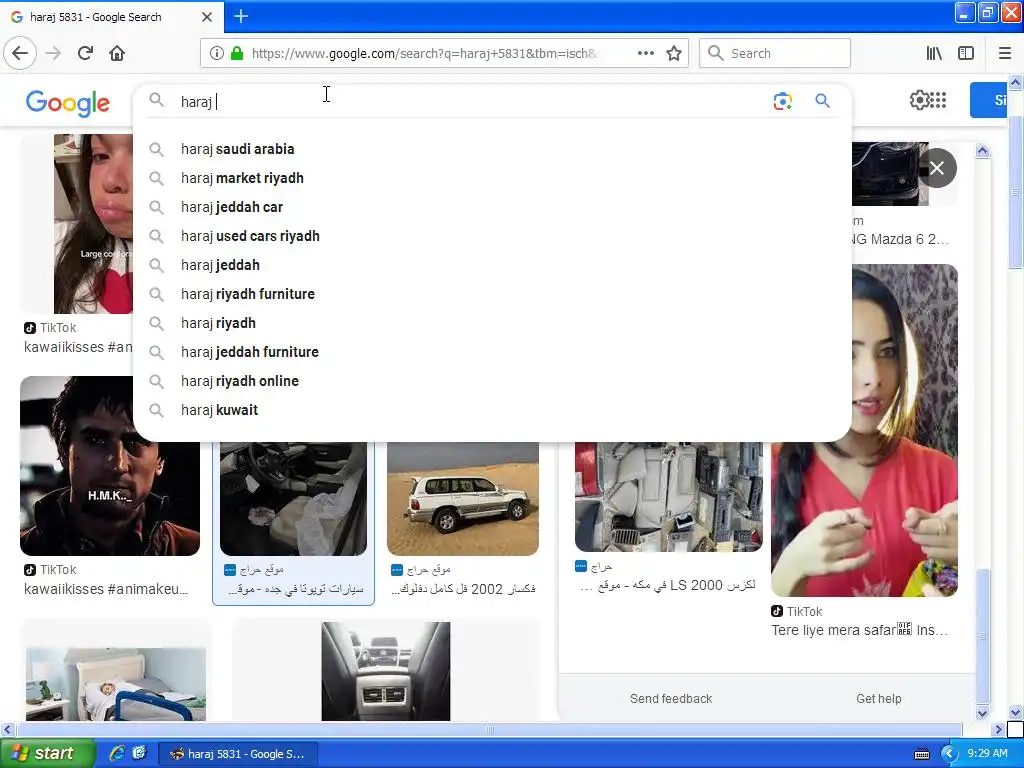Image resolution: width=1024 pixels, height=768 pixels.
Task: Click the Google logo
Action: pos(68,103)
